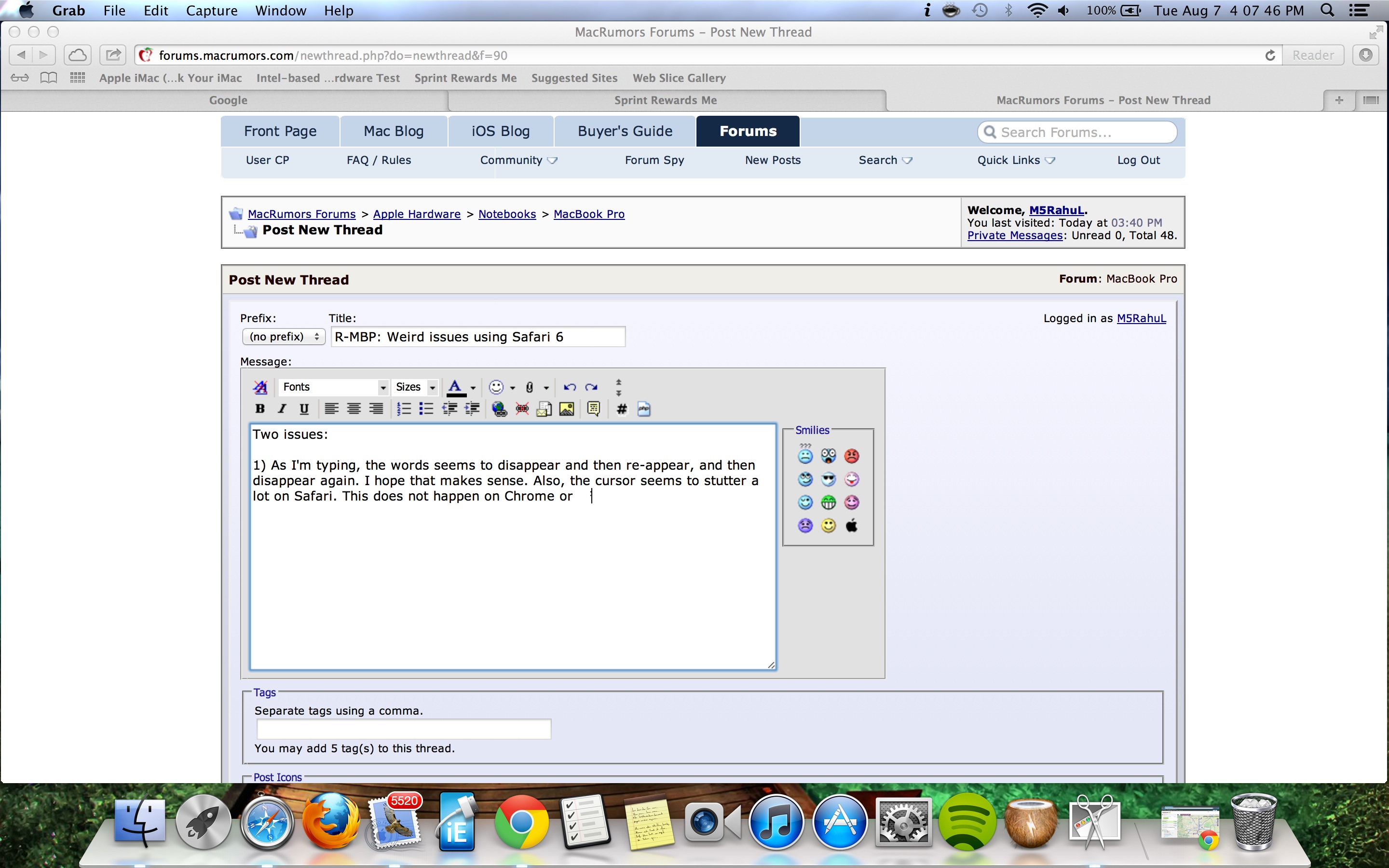
Task: Center-align the message text
Action: click(354, 409)
